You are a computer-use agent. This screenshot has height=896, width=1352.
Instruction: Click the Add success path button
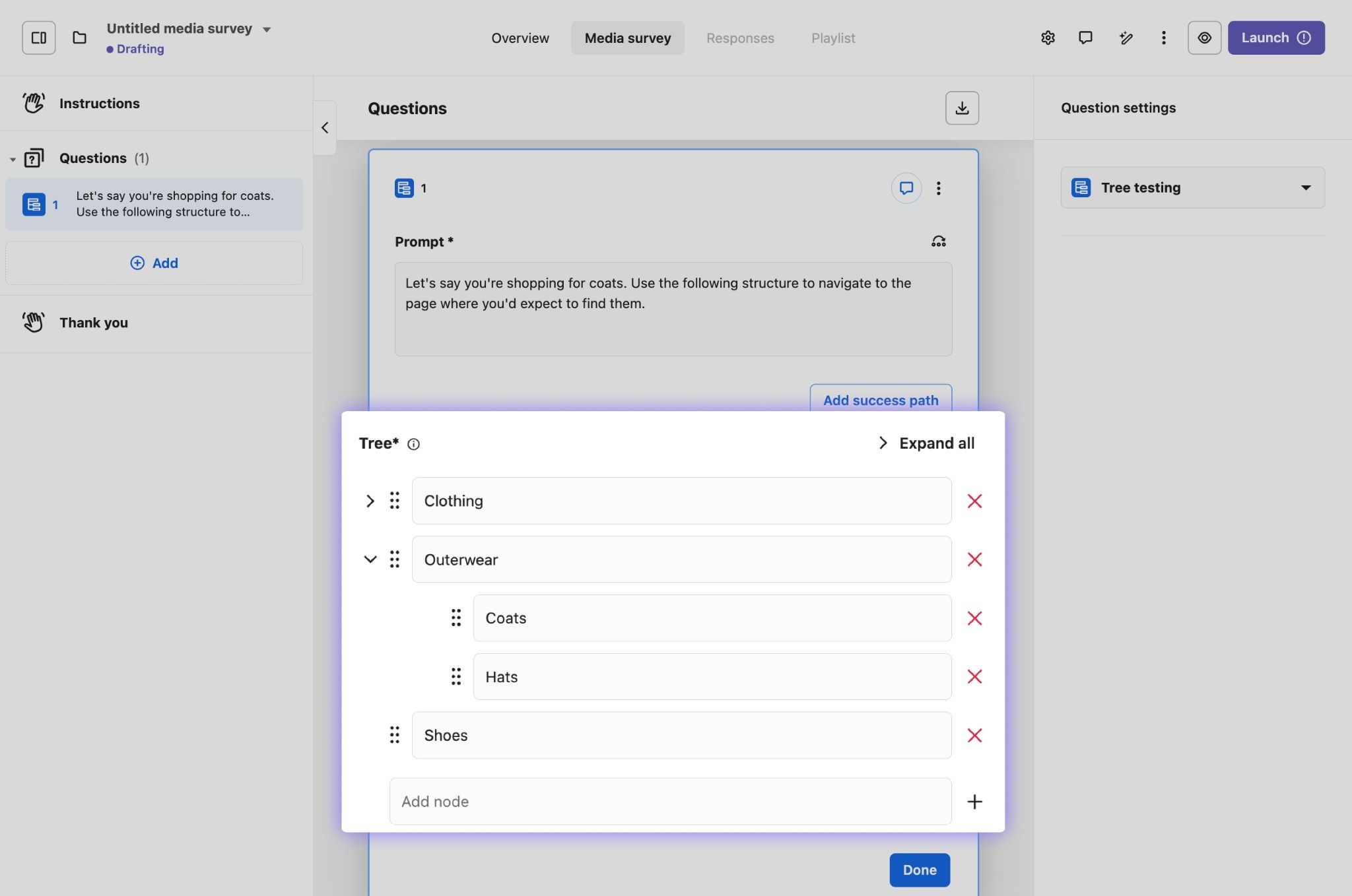[x=880, y=400]
